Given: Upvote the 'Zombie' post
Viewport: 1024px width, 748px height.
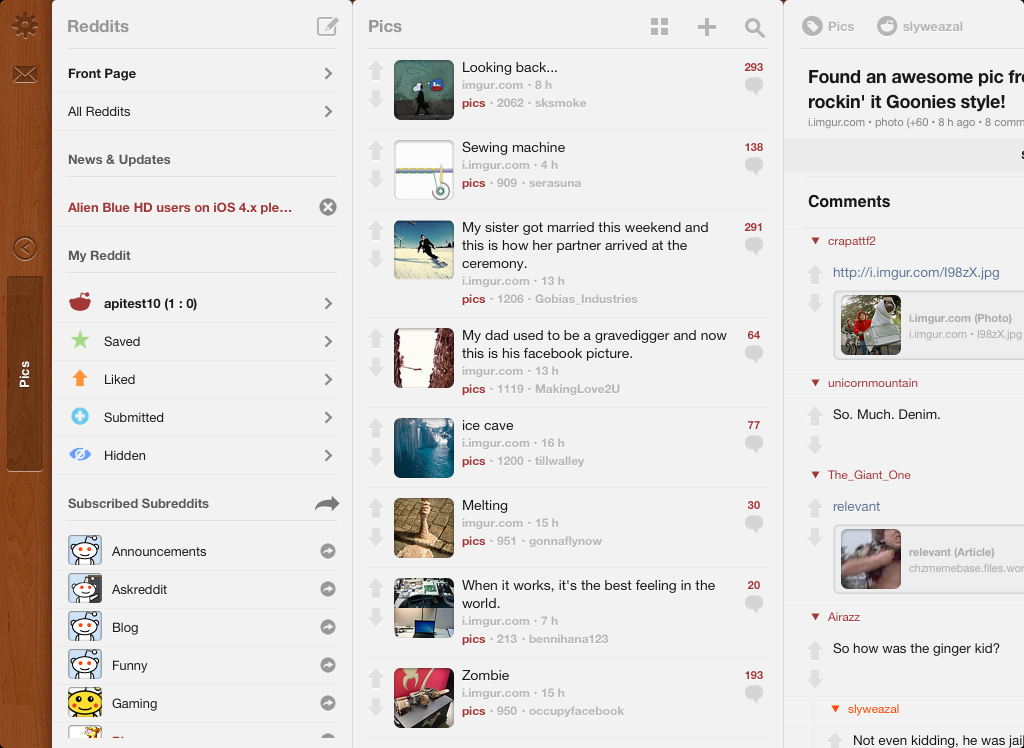Looking at the screenshot, I should [376, 678].
